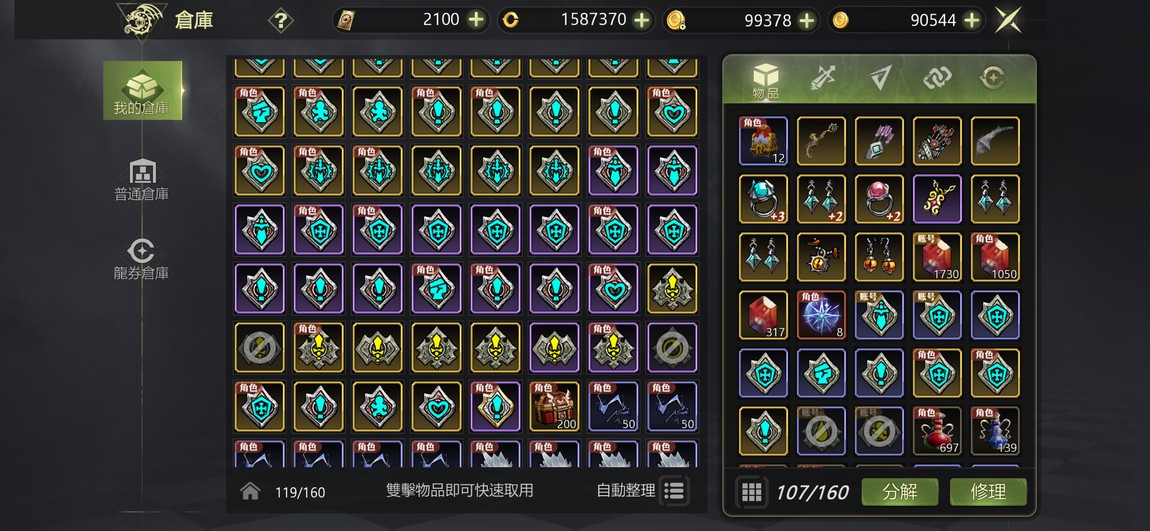This screenshot has width=1150, height=531.
Task: Open the help question mark icon
Action: tap(281, 20)
